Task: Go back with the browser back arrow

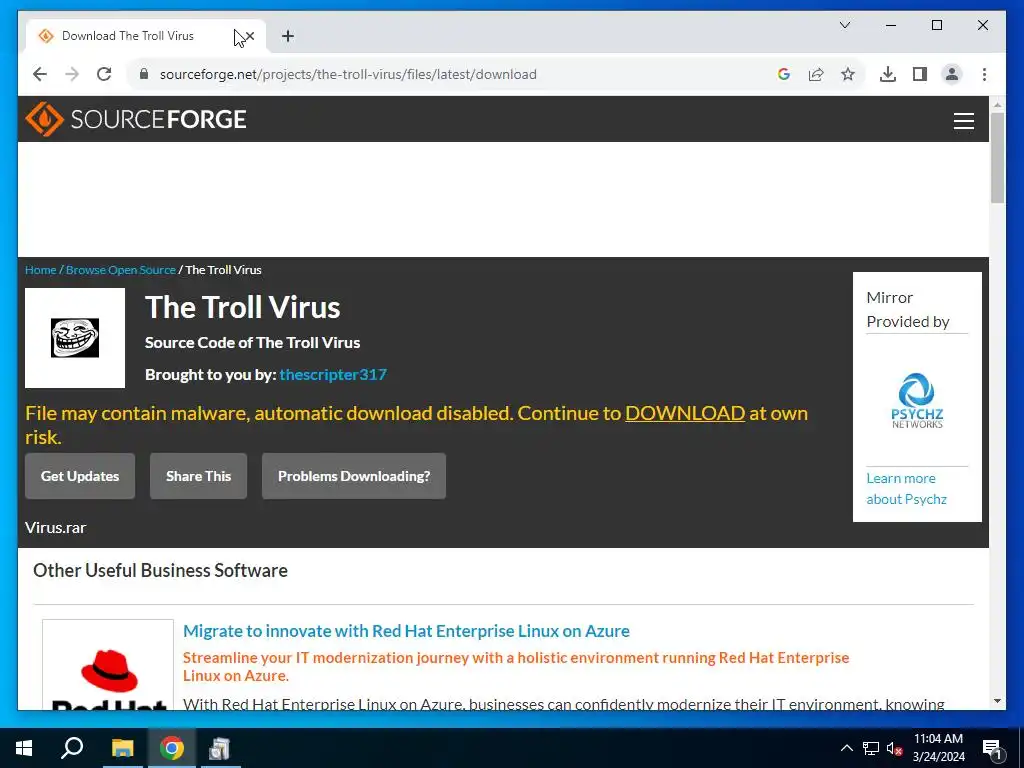Action: [x=40, y=74]
